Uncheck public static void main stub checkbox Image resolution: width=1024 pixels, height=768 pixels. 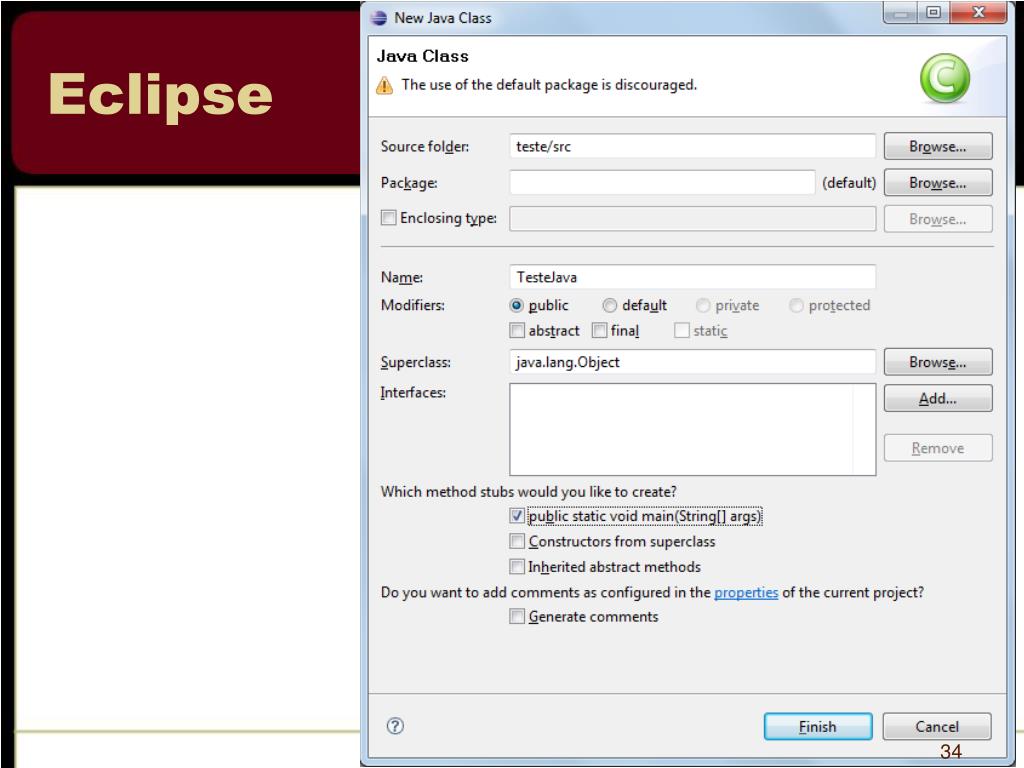517,516
